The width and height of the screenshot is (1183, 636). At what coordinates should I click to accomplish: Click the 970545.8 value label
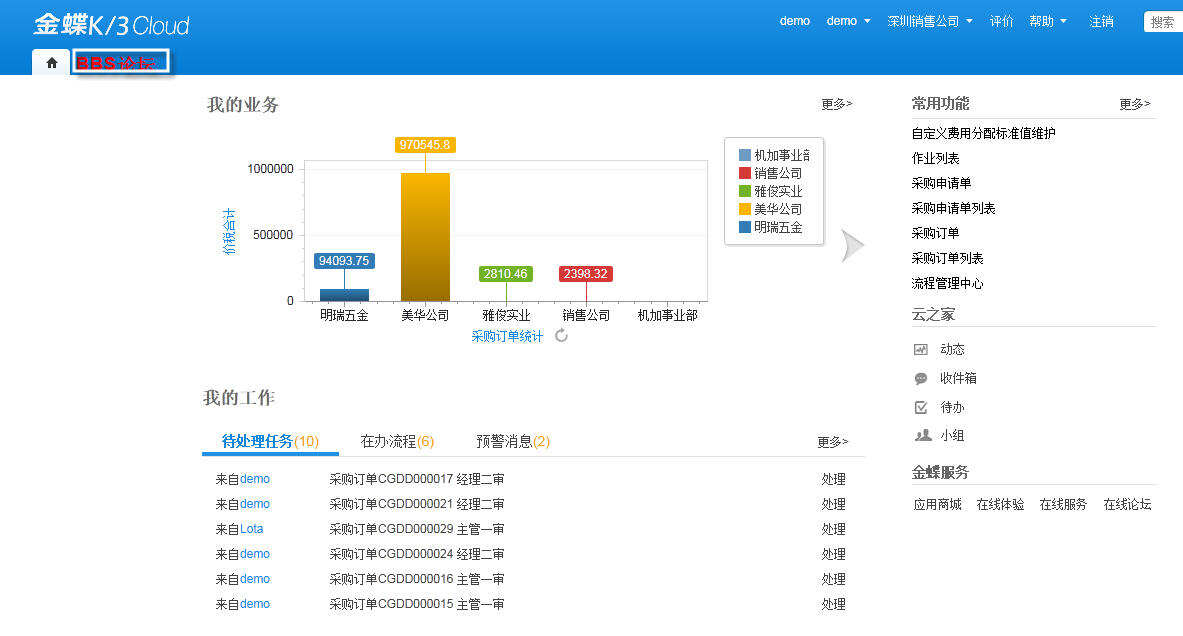(x=425, y=145)
